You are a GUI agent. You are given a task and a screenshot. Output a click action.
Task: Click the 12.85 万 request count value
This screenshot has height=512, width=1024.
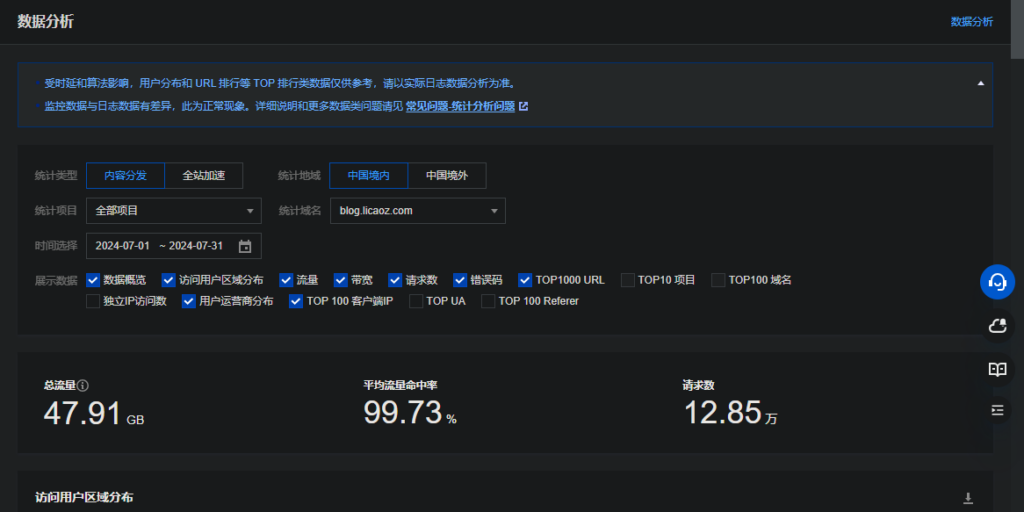(730, 413)
